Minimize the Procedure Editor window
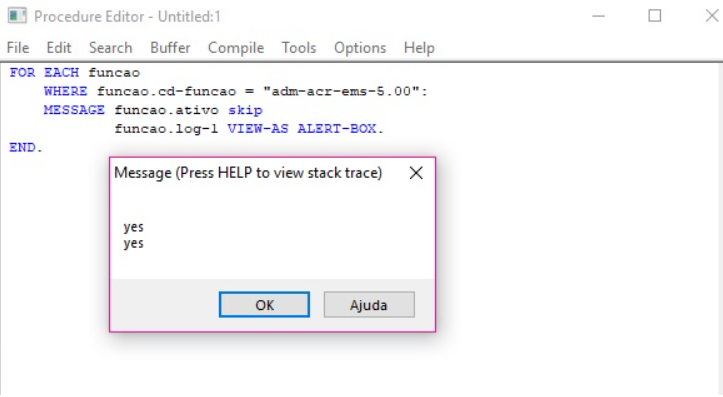 (x=599, y=16)
